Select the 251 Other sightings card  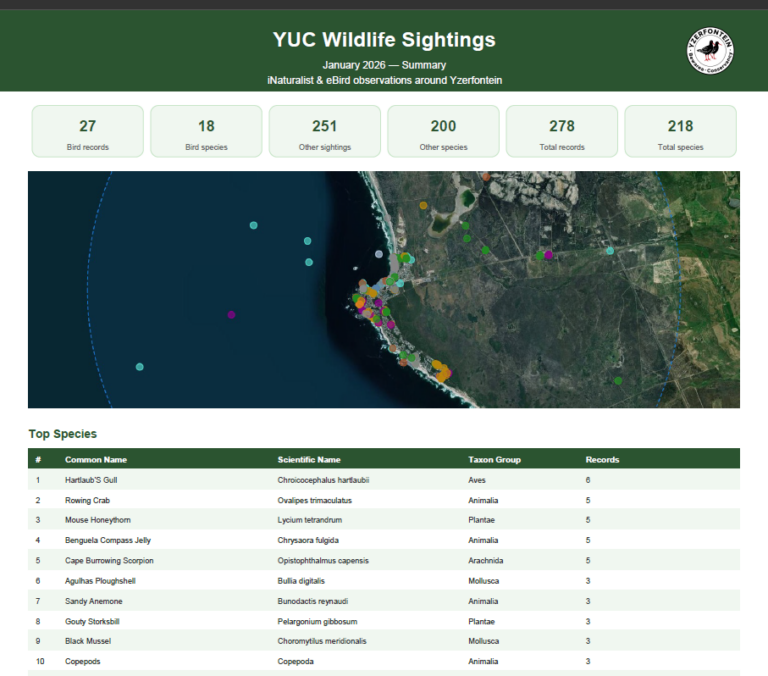[x=325, y=131]
